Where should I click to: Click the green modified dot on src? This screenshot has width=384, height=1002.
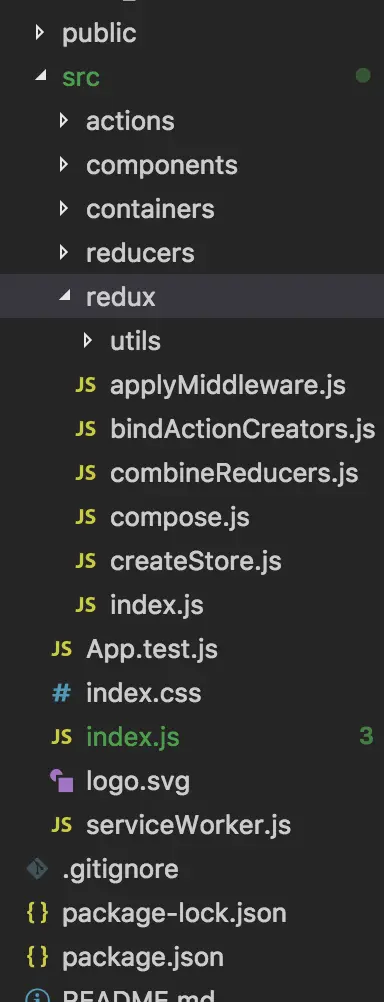pos(363,76)
